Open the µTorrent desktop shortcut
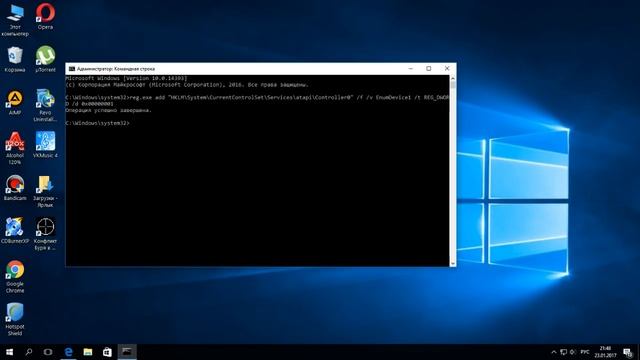 (x=45, y=59)
